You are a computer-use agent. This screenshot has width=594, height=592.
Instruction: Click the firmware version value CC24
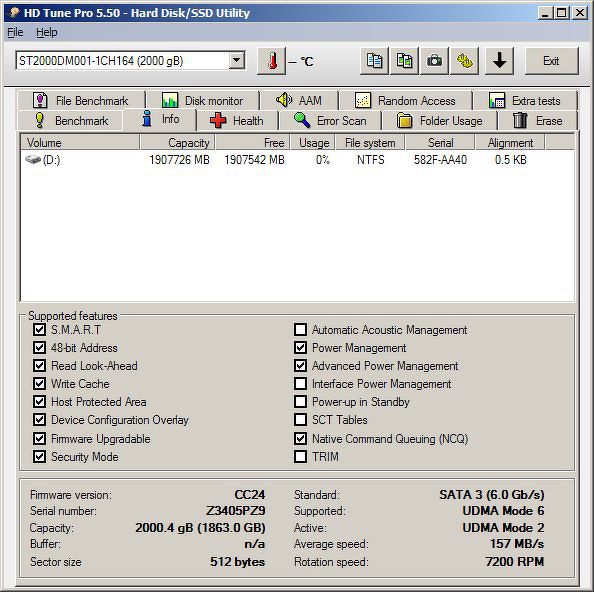tap(250, 494)
